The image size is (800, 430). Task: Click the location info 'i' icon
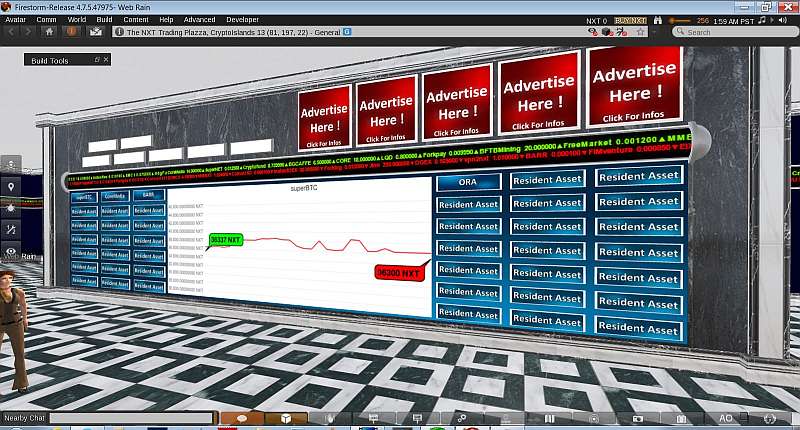119,32
